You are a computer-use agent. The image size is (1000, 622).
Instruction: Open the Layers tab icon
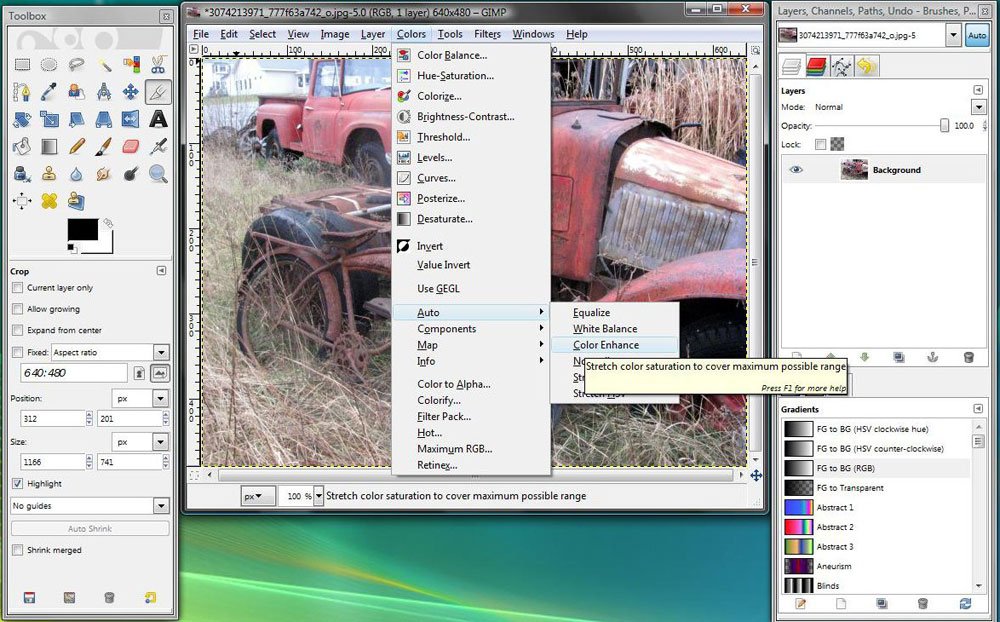pos(791,66)
